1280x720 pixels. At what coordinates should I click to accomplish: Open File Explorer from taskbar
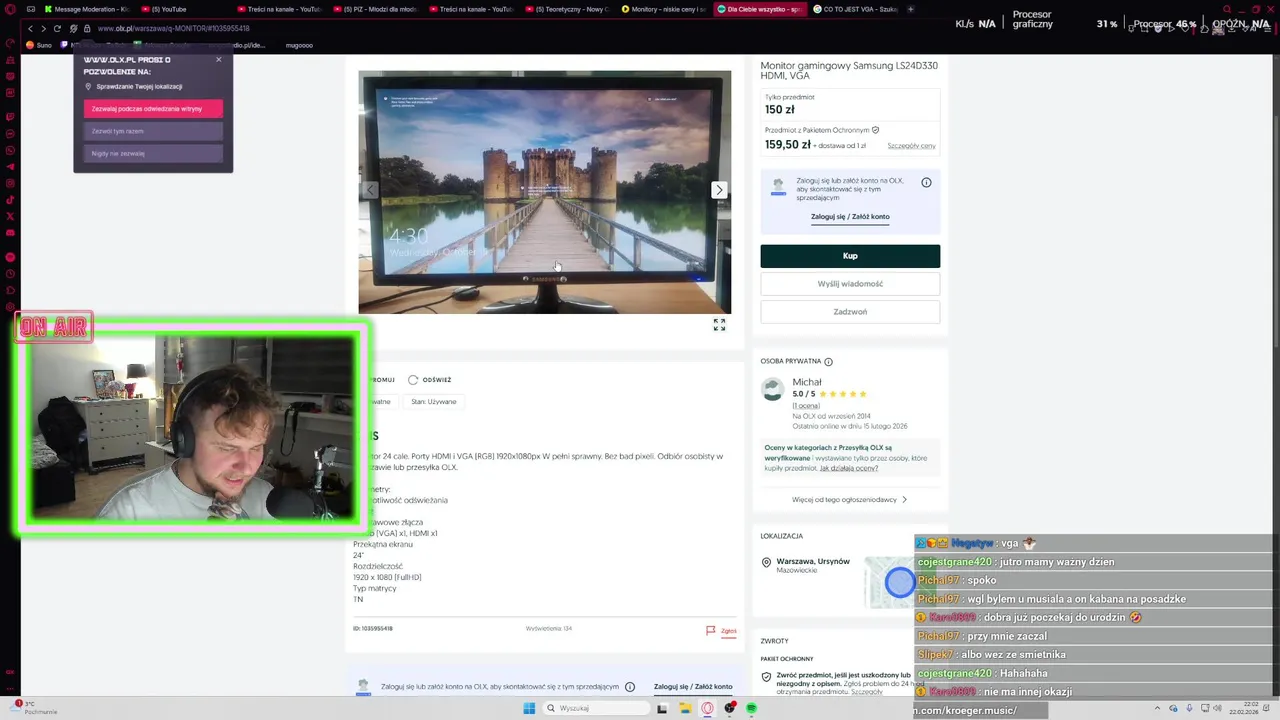click(685, 708)
